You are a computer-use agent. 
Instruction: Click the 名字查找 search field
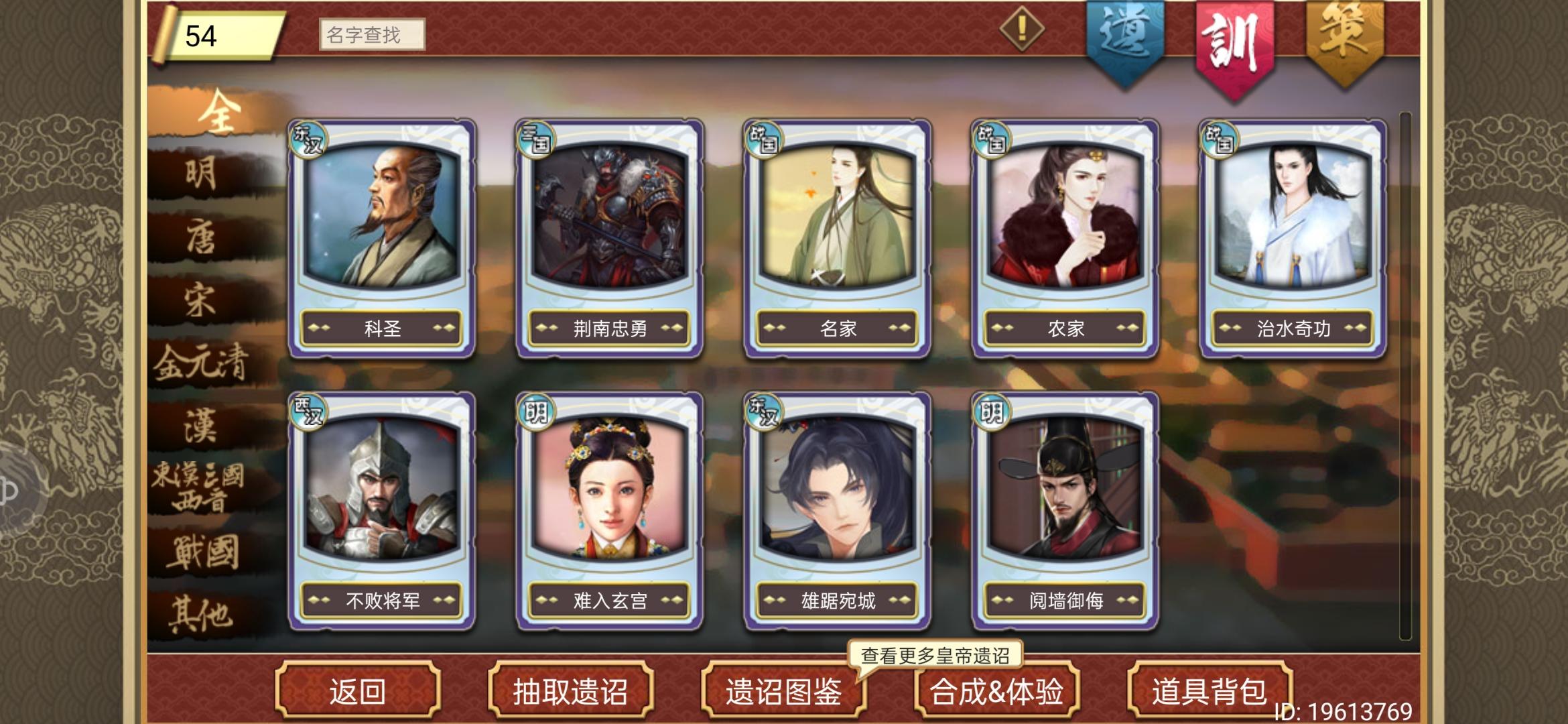click(372, 34)
